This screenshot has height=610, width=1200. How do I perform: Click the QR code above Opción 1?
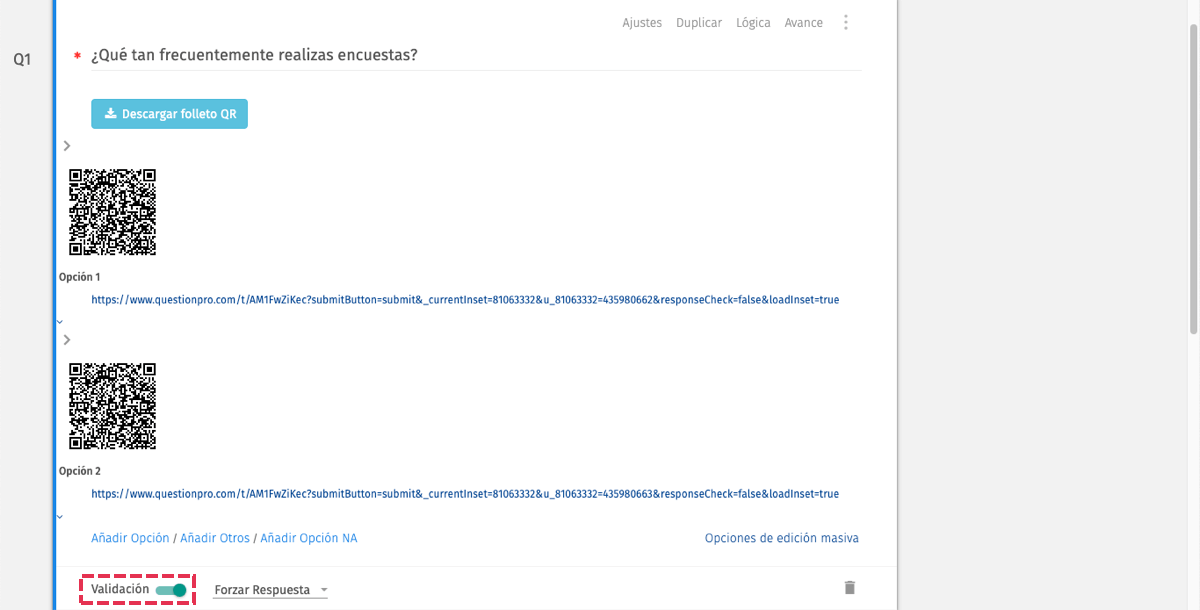click(112, 212)
